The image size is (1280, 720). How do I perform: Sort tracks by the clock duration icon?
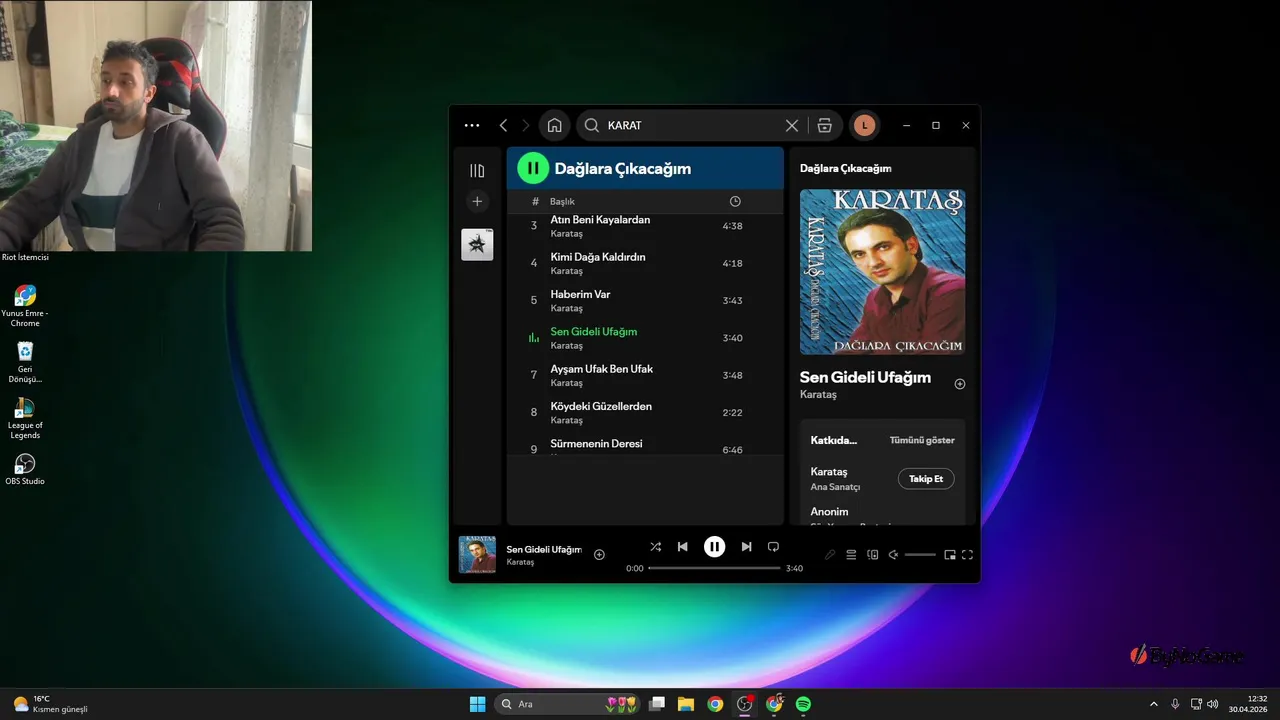[735, 201]
